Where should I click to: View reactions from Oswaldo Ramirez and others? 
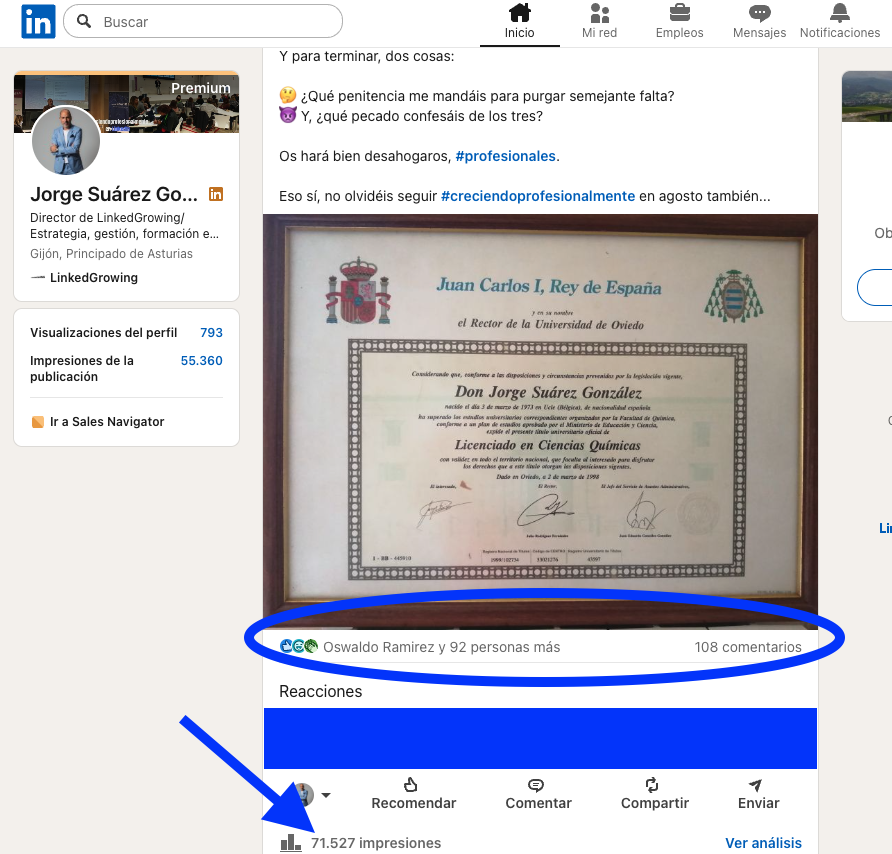(x=440, y=647)
